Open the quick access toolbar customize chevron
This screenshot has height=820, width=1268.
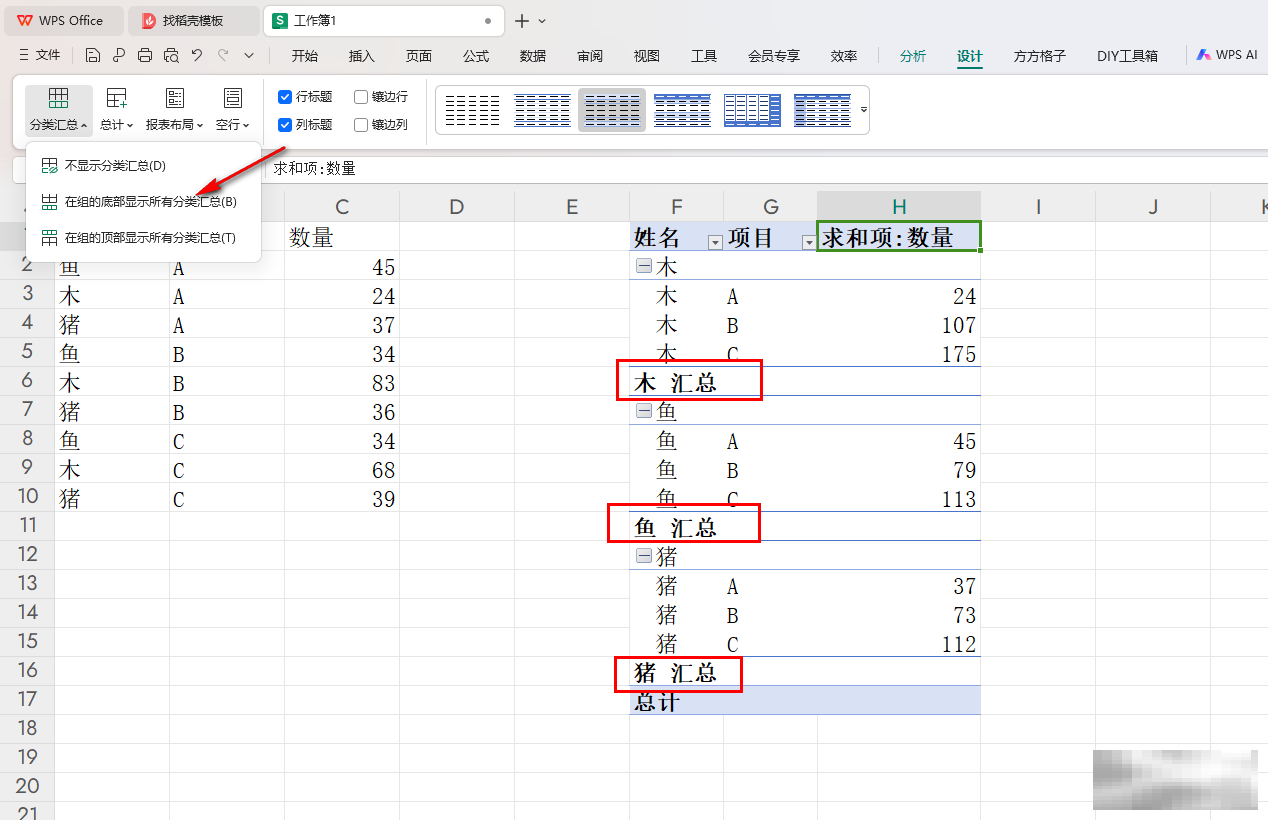point(249,56)
